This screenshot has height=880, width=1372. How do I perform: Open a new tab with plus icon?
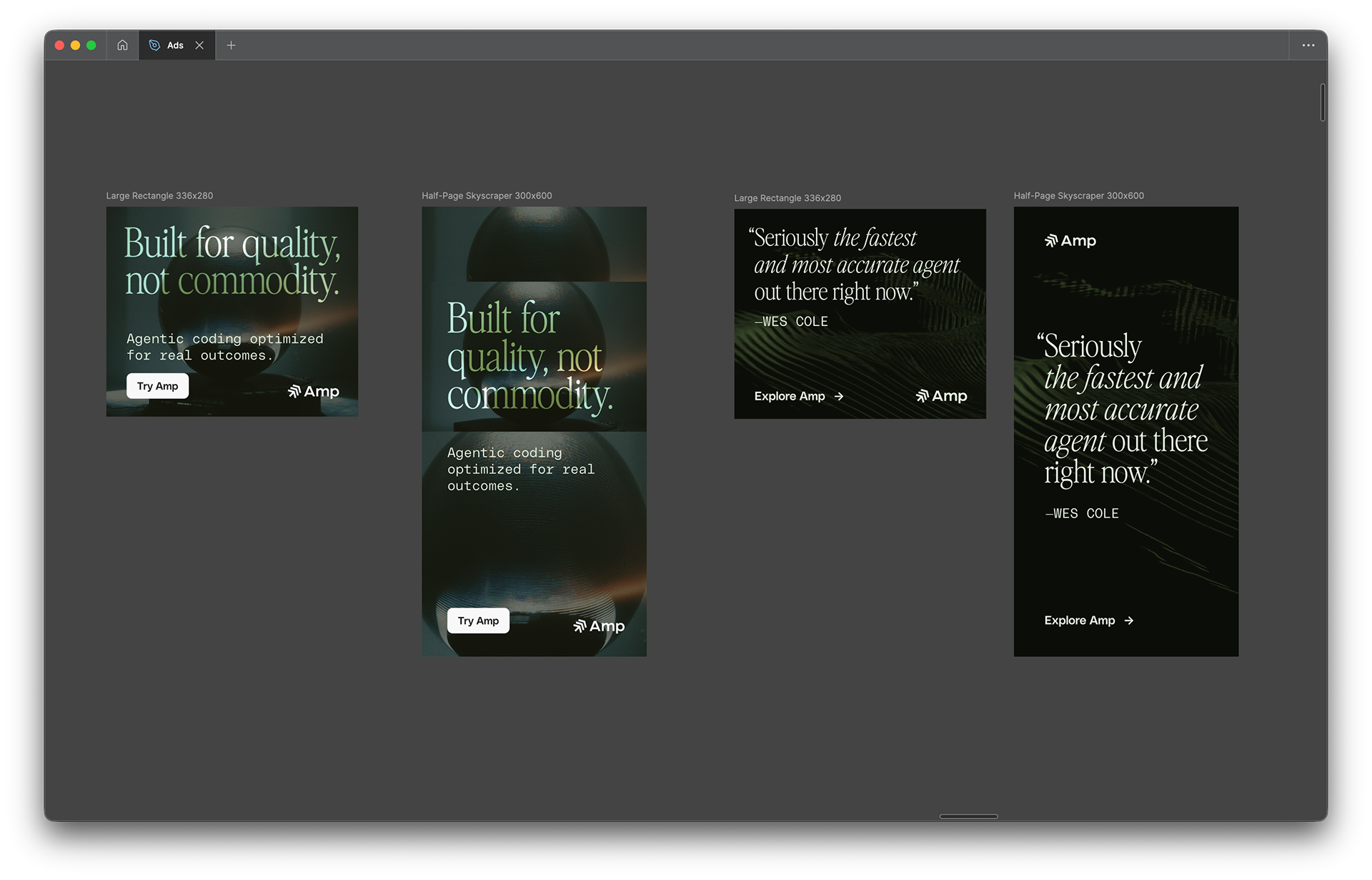[231, 45]
